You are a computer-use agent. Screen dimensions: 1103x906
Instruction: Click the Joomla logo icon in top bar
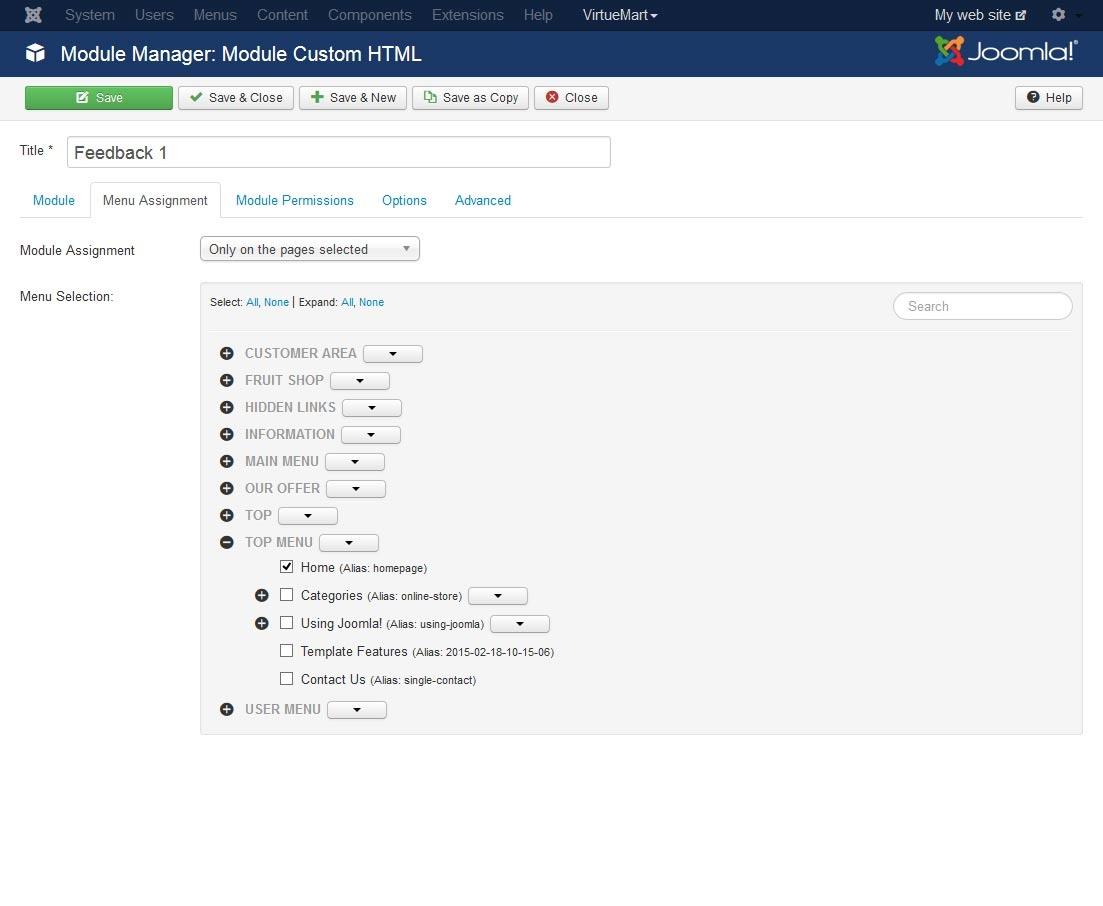pyautogui.click(x=33, y=15)
